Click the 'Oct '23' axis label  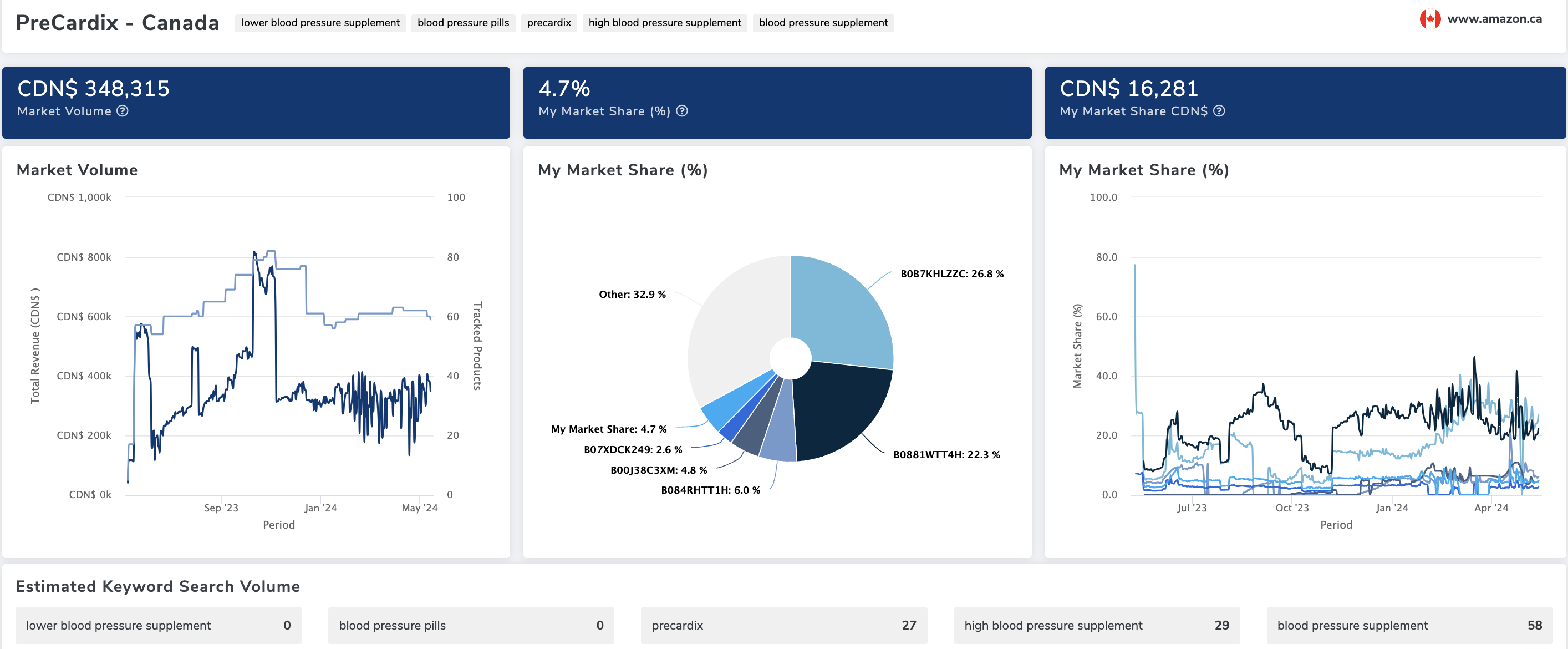(x=1292, y=508)
